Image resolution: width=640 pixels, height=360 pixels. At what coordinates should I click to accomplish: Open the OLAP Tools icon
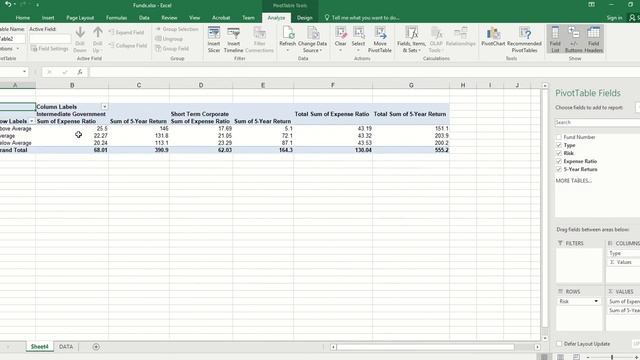(x=436, y=33)
